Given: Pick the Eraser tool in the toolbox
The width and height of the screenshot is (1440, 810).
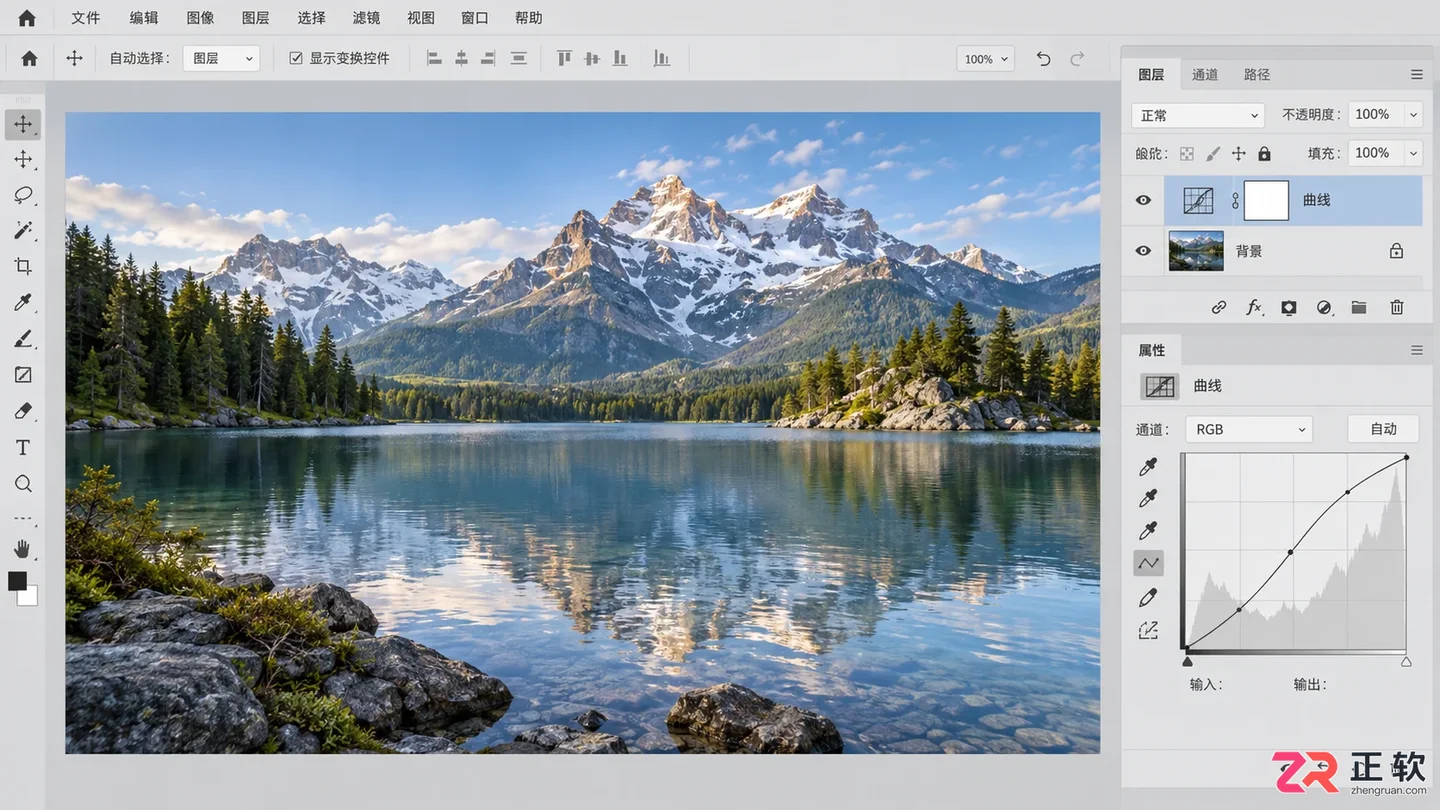Looking at the screenshot, I should [x=23, y=411].
